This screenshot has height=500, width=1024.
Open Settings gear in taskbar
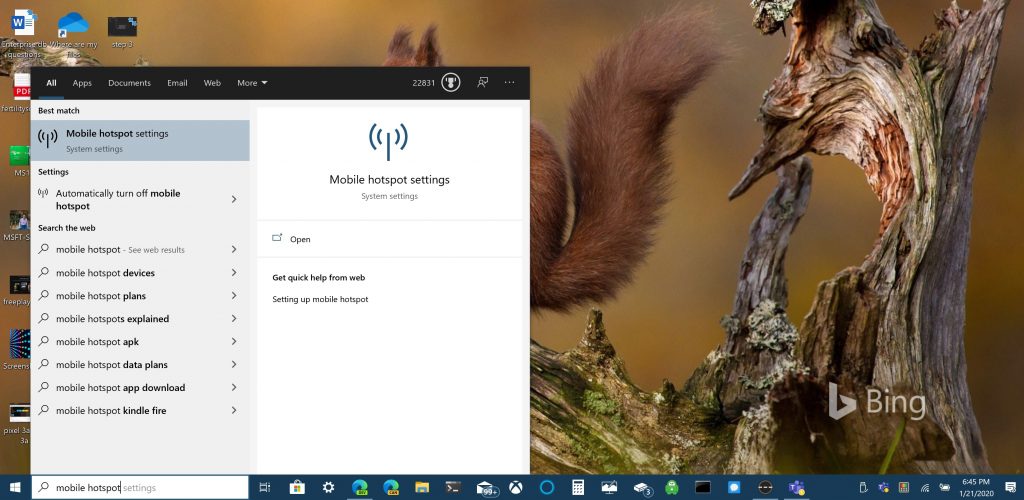tap(328, 487)
